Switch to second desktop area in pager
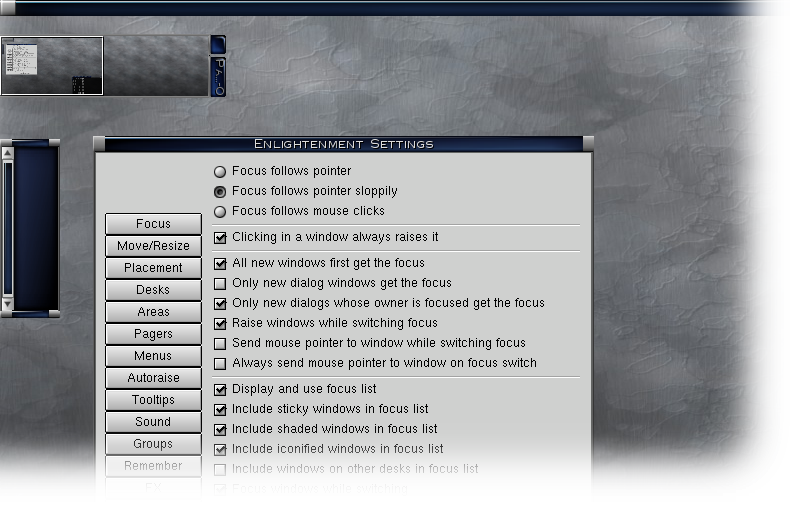The image size is (800, 525). (x=156, y=66)
